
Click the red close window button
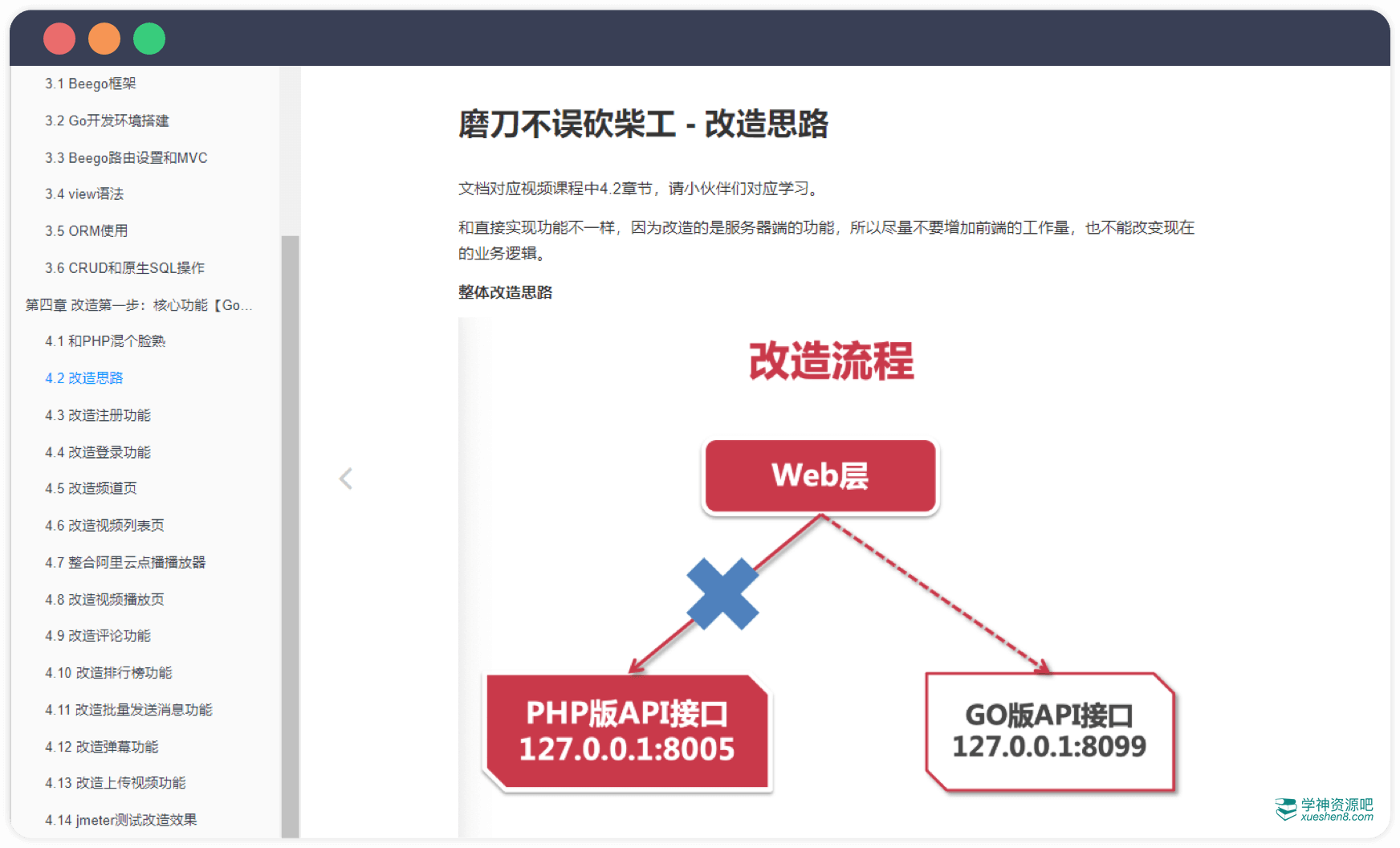[x=59, y=39]
